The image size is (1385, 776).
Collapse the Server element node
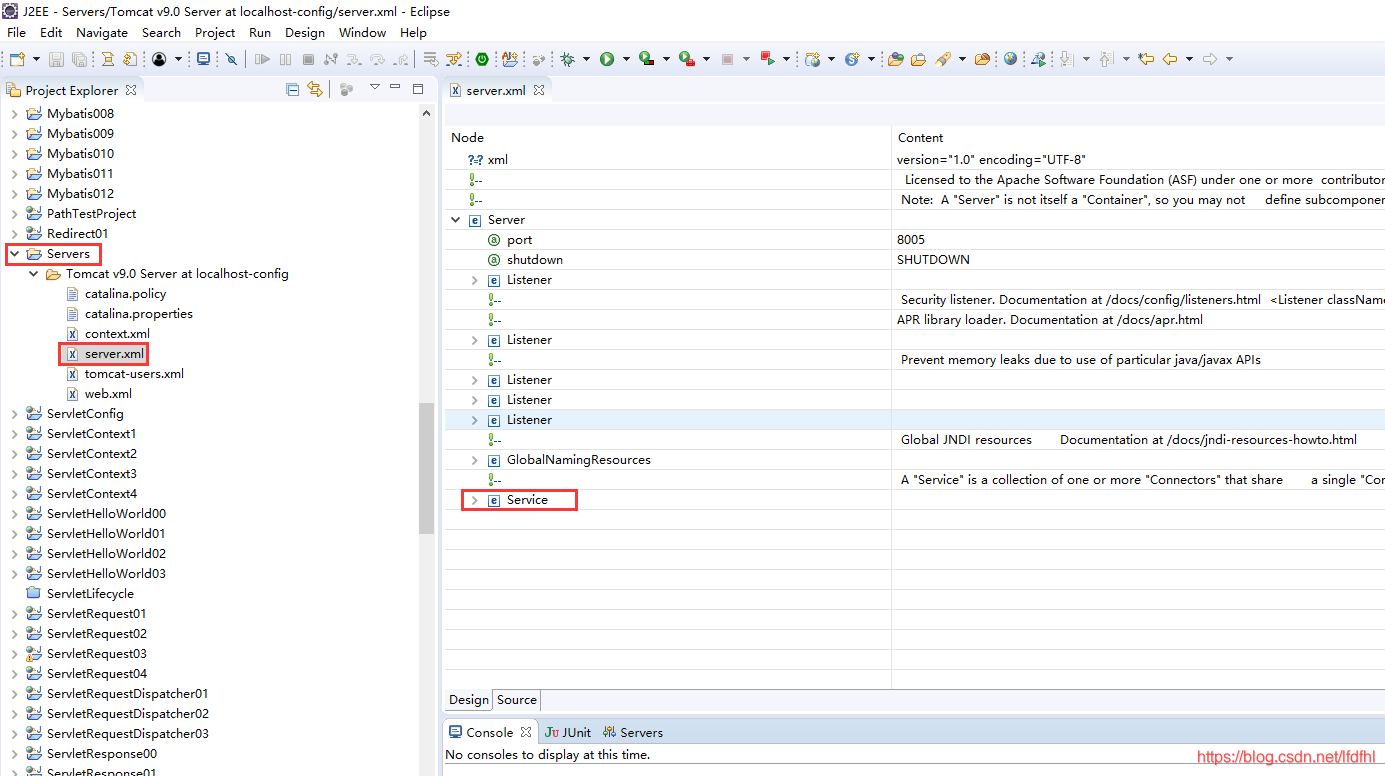(x=456, y=220)
